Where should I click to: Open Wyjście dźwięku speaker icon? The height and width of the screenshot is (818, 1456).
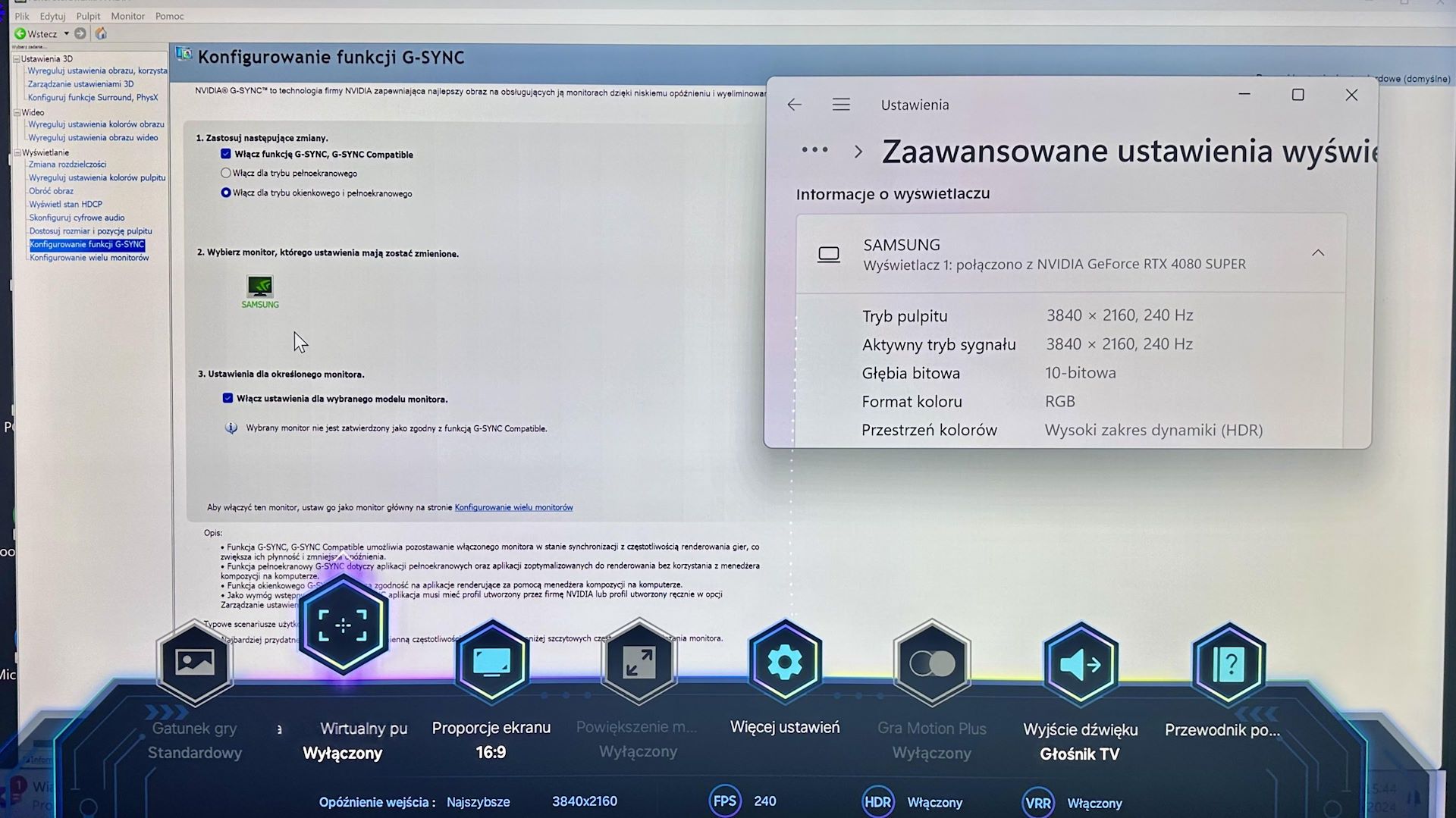[x=1081, y=665]
